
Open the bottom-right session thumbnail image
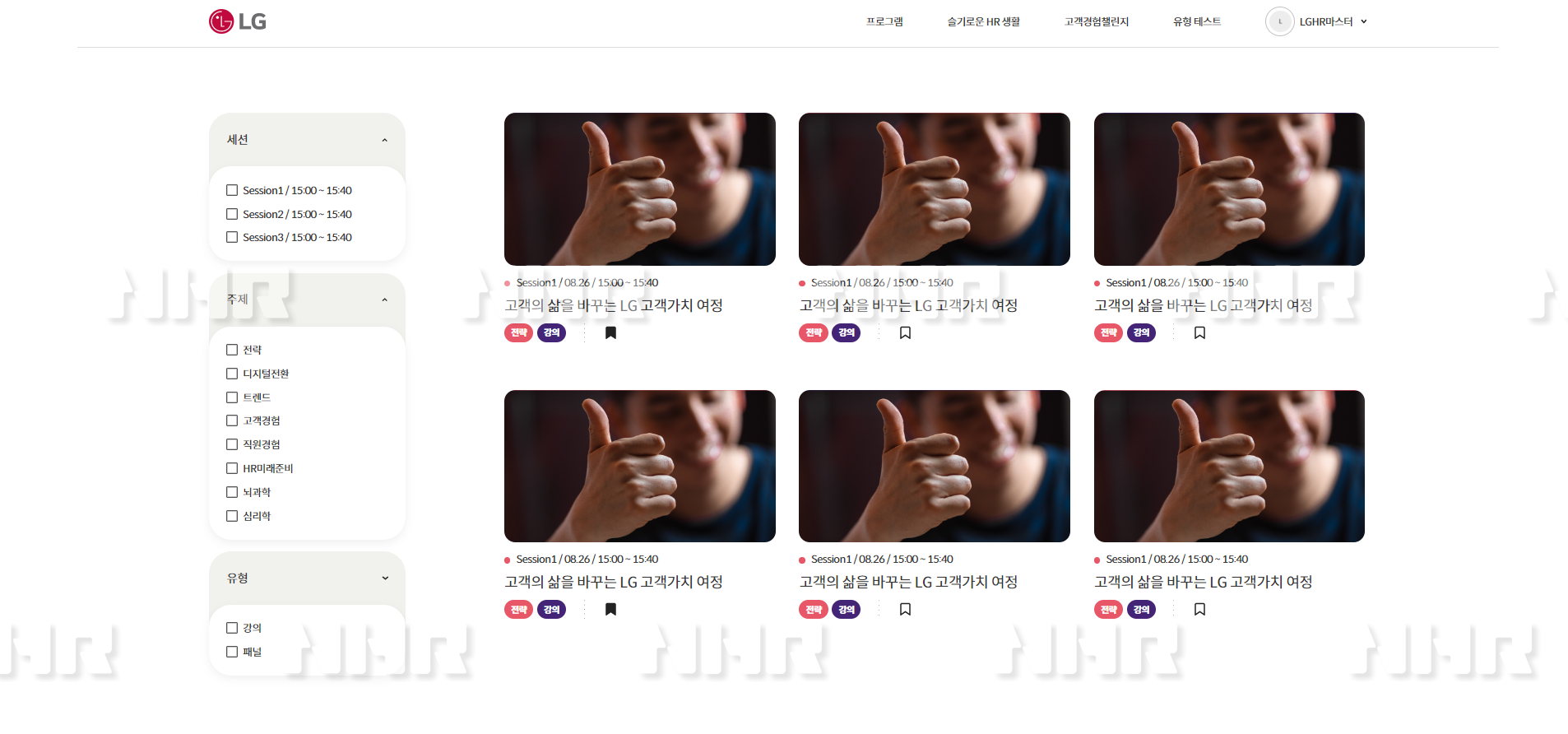coord(1229,466)
